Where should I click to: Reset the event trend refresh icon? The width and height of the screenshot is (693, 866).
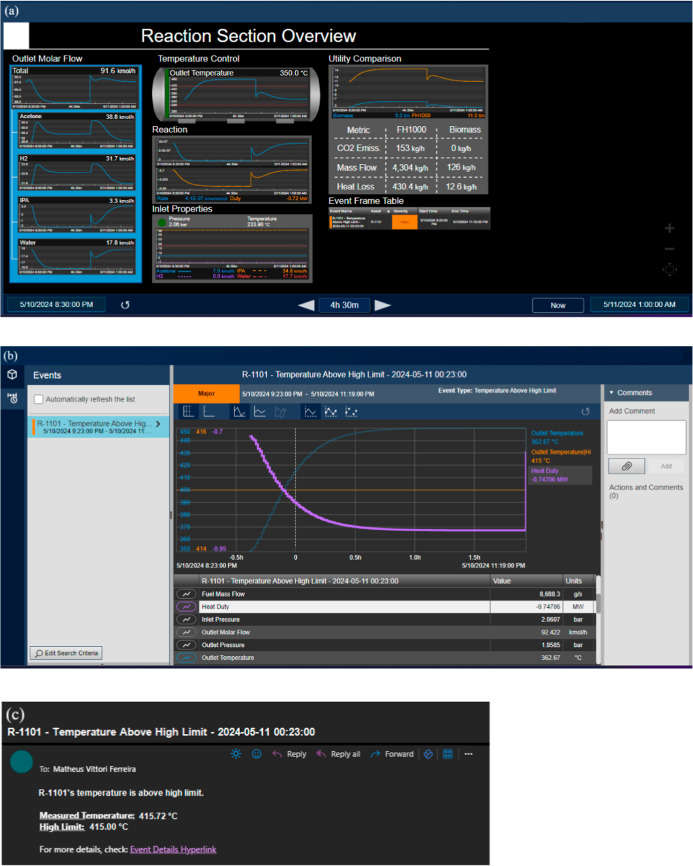(x=585, y=411)
